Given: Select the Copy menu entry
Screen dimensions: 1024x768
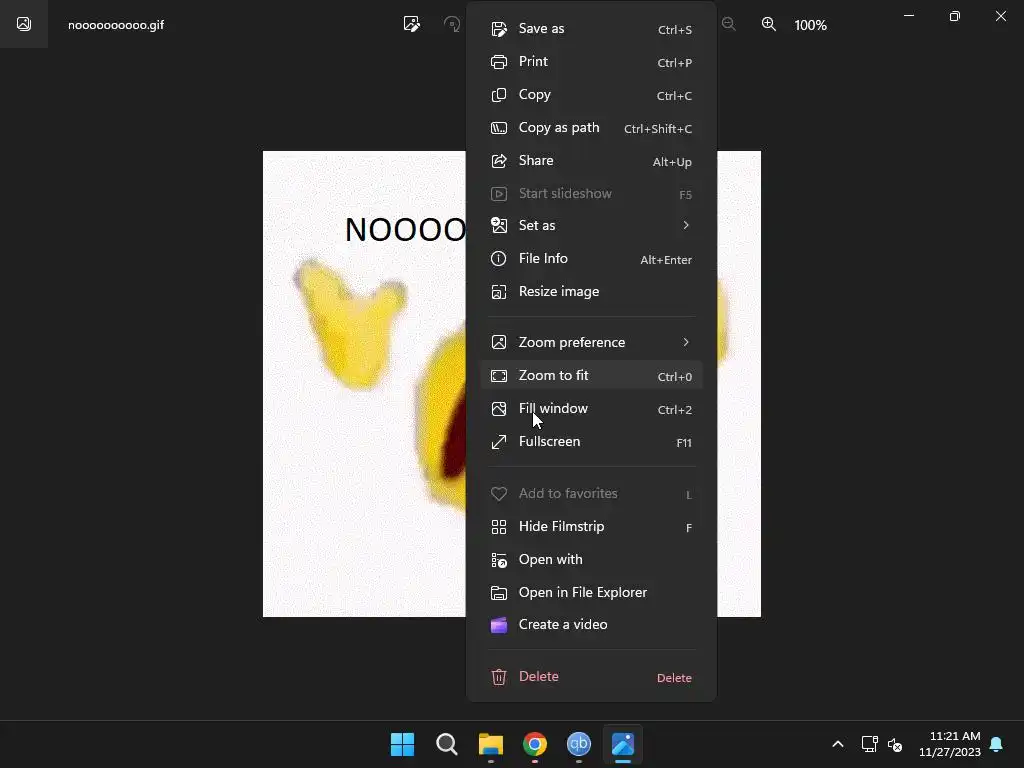Looking at the screenshot, I should [x=591, y=95].
